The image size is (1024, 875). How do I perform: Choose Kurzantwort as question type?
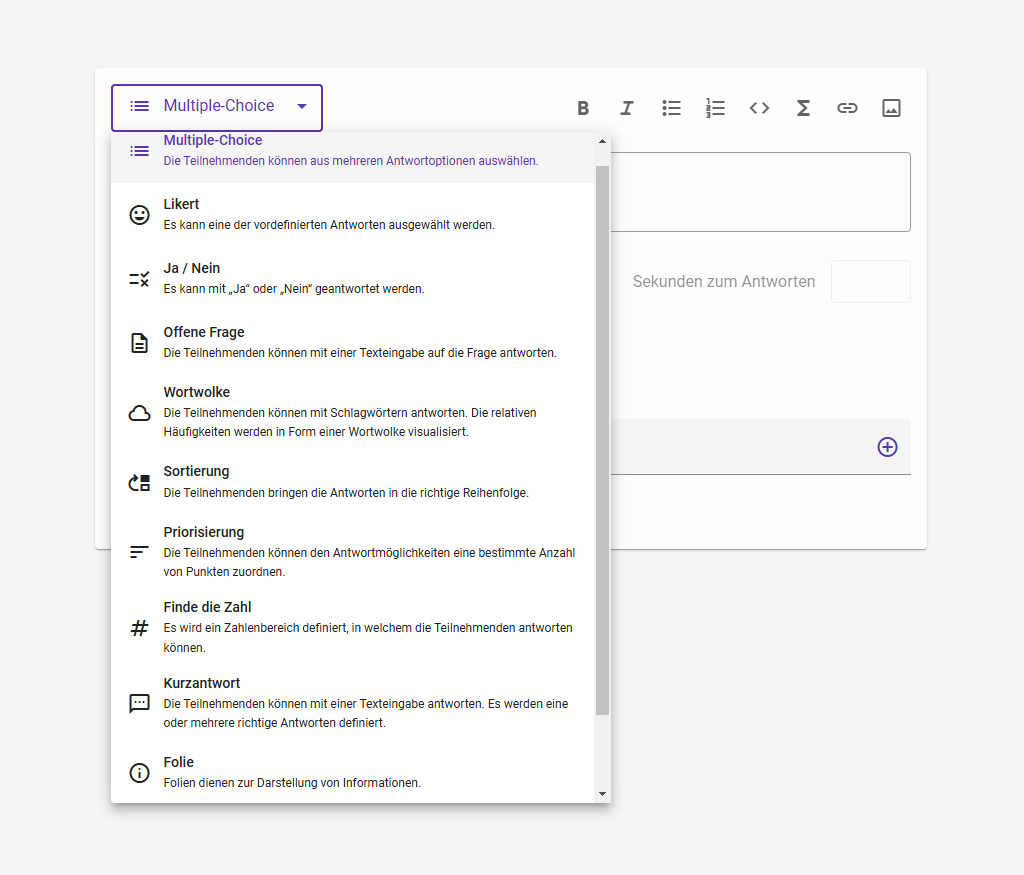352,702
